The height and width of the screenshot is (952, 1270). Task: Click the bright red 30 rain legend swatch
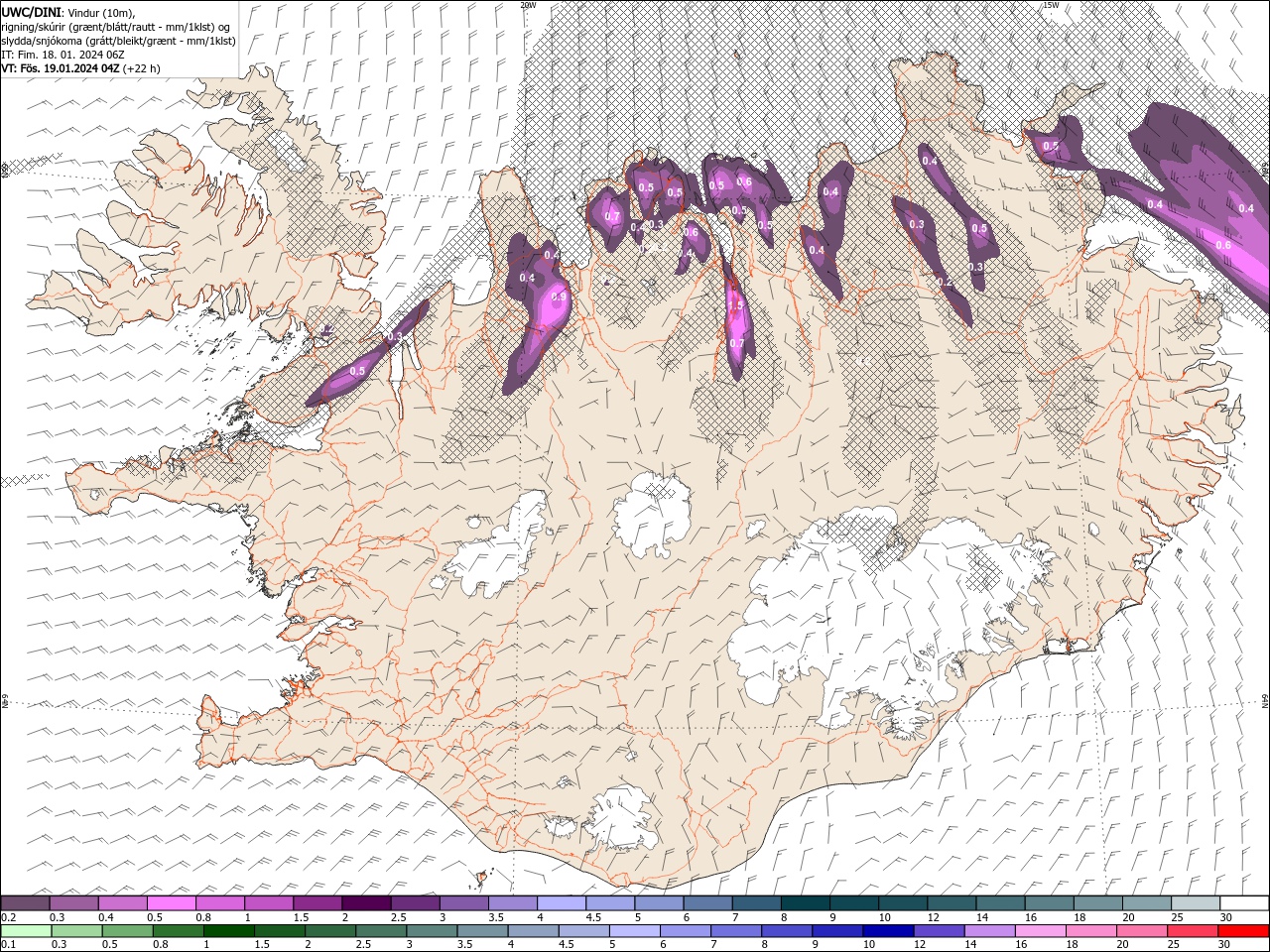(x=1243, y=931)
